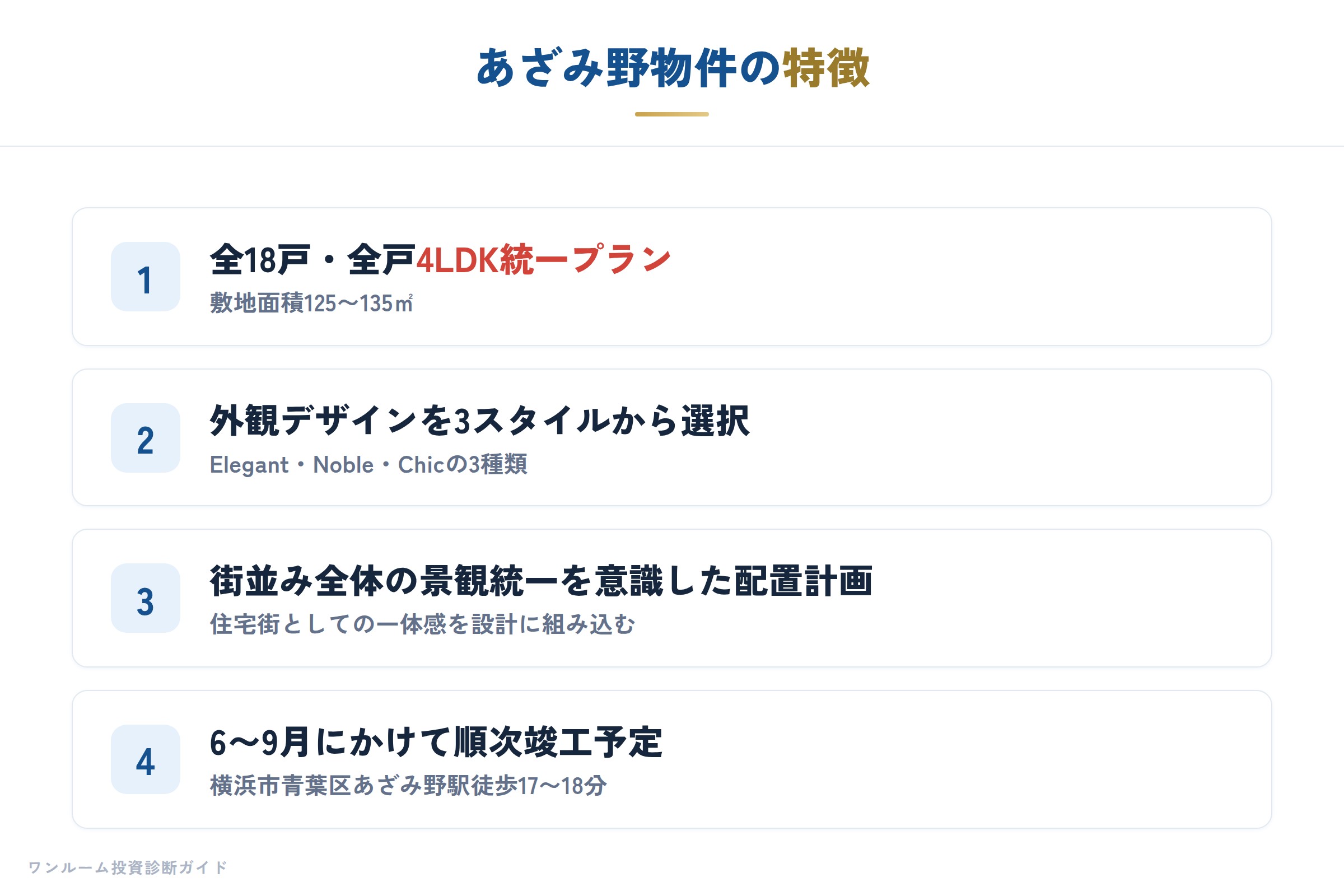1344x896 pixels.
Task: Click the number 2 badge
Action: point(145,438)
